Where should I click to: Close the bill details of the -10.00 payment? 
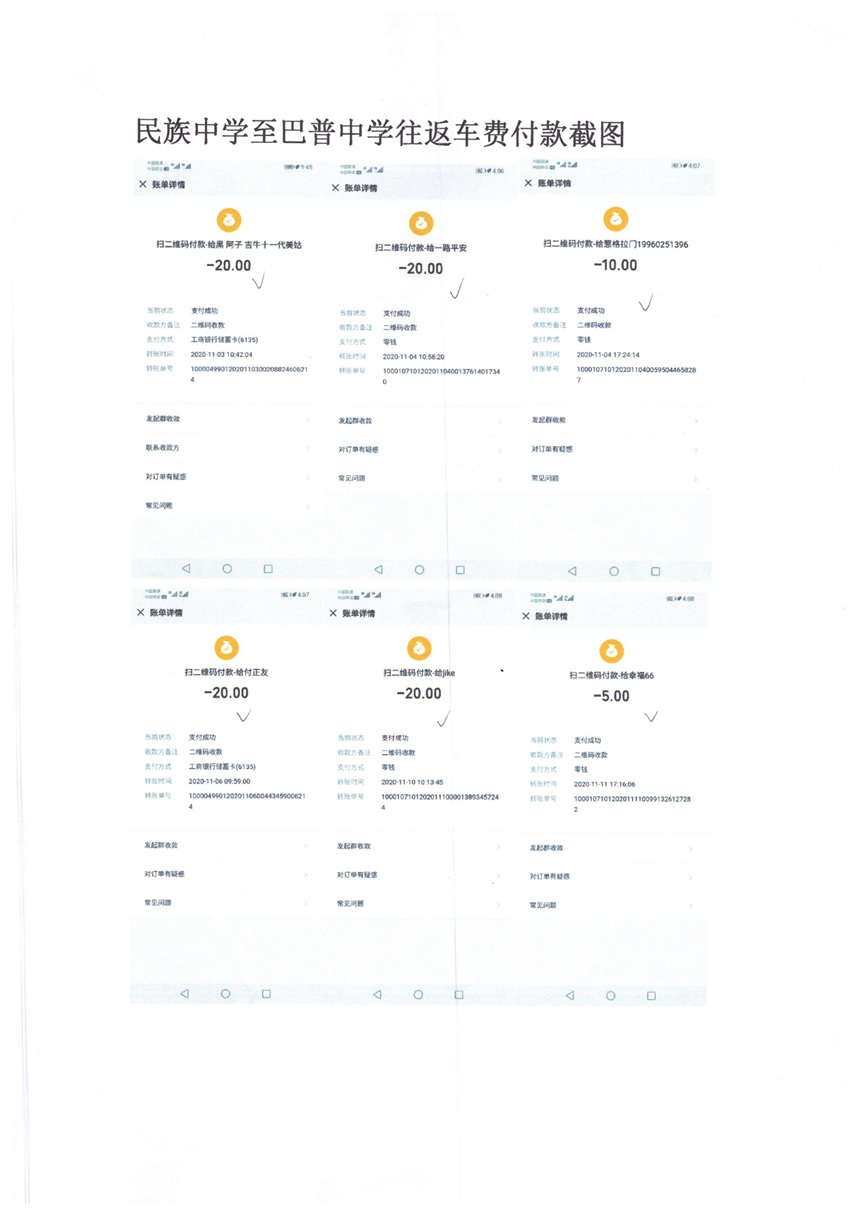[x=528, y=184]
